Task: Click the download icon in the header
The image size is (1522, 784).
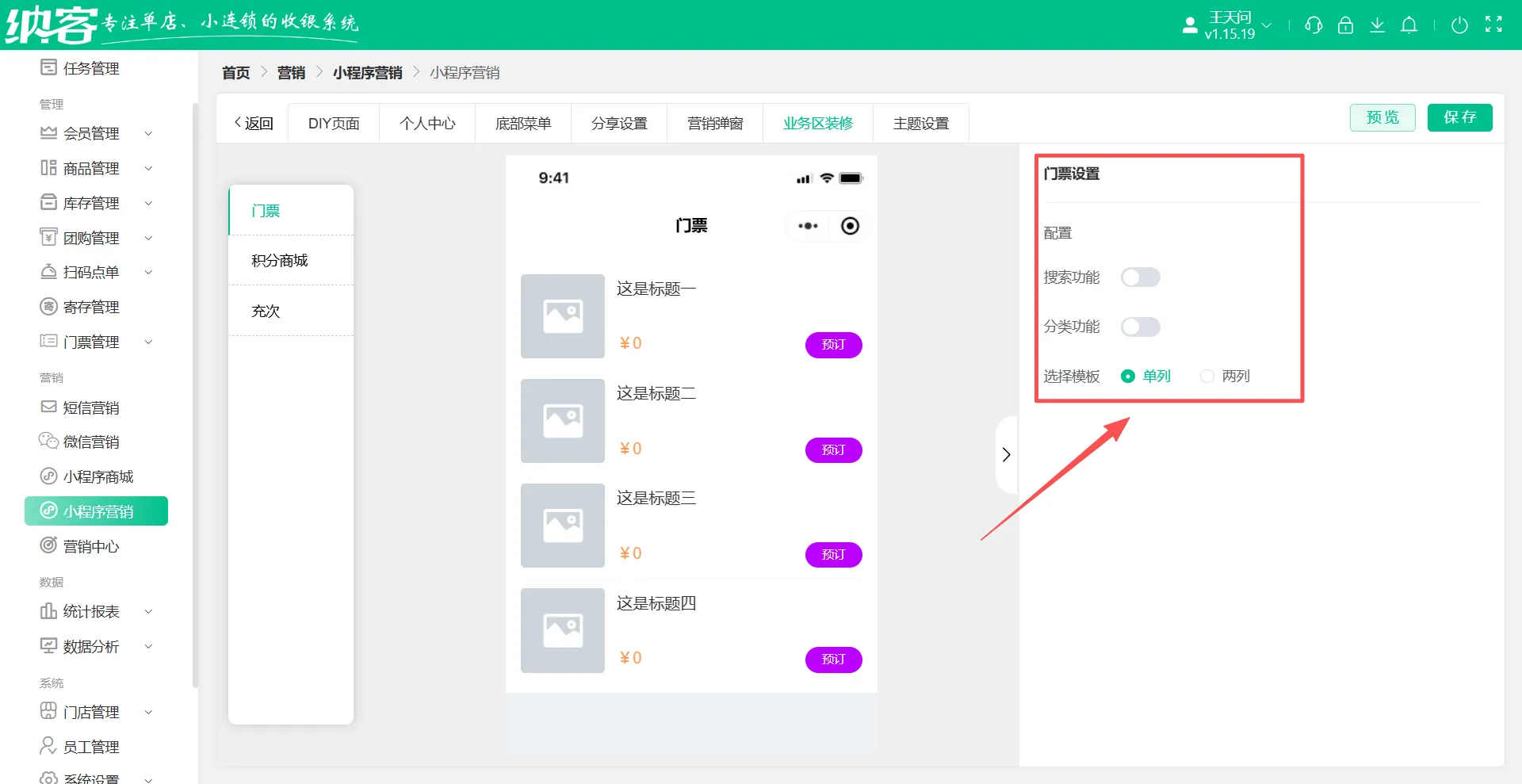Action: 1378,25
